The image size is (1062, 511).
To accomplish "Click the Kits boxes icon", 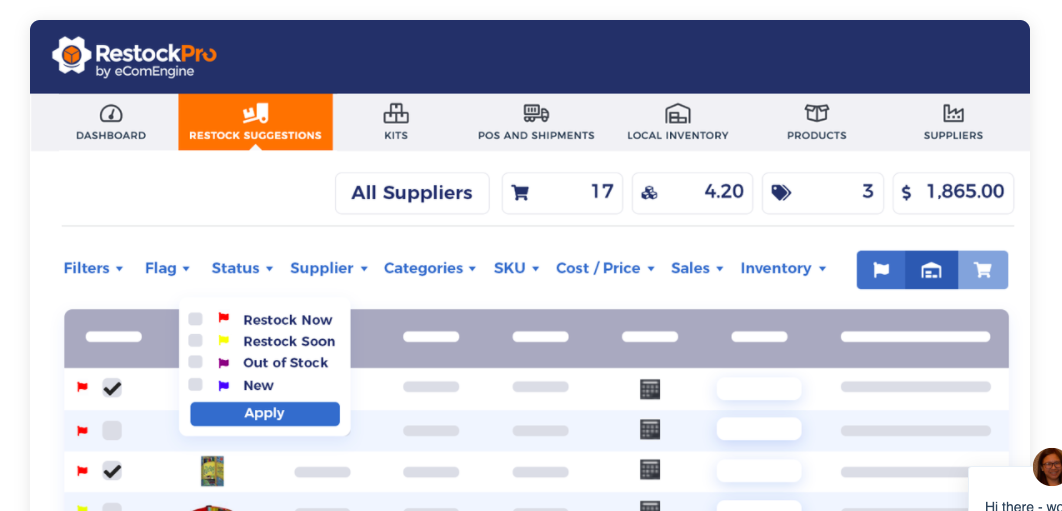I will pos(396,113).
